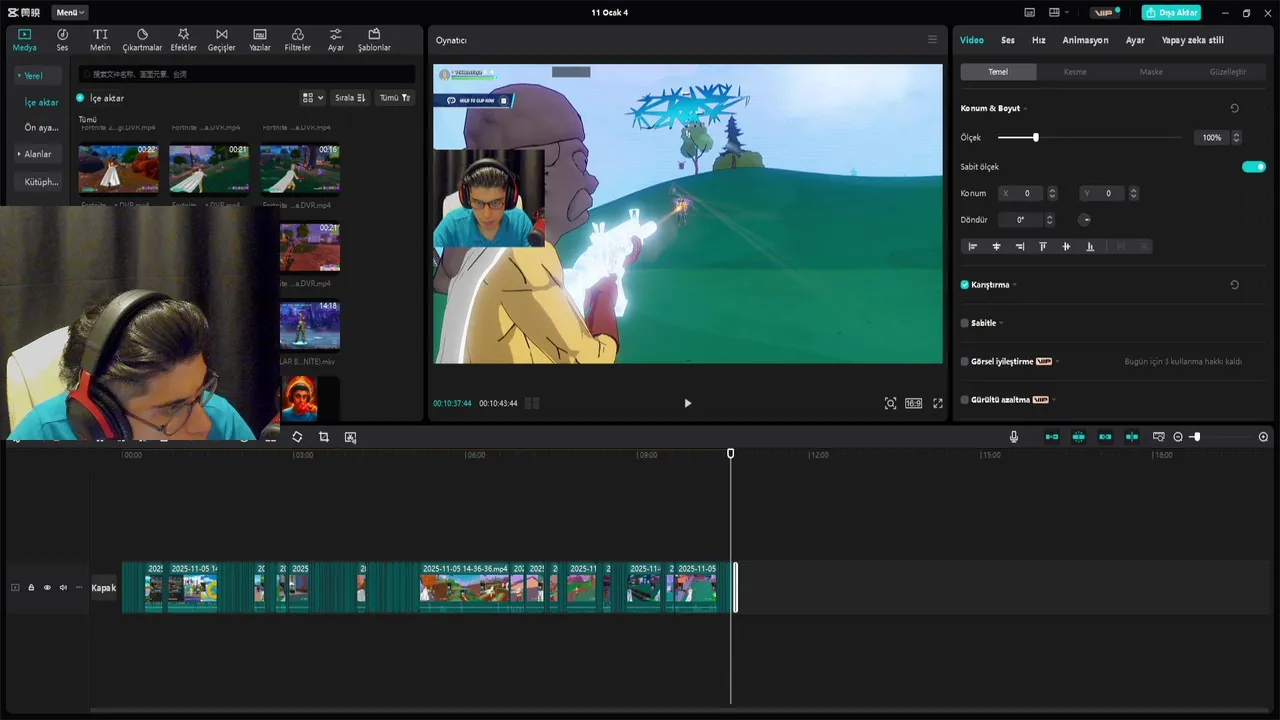The height and width of the screenshot is (720, 1280).
Task: Open the layout dropdown in title bar
Action: (x=1059, y=13)
